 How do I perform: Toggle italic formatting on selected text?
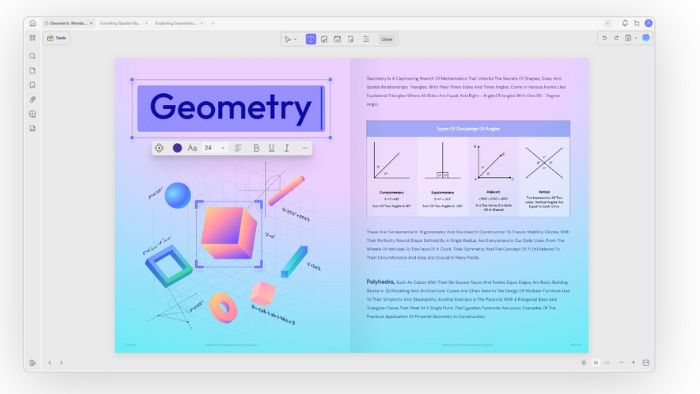[287, 148]
